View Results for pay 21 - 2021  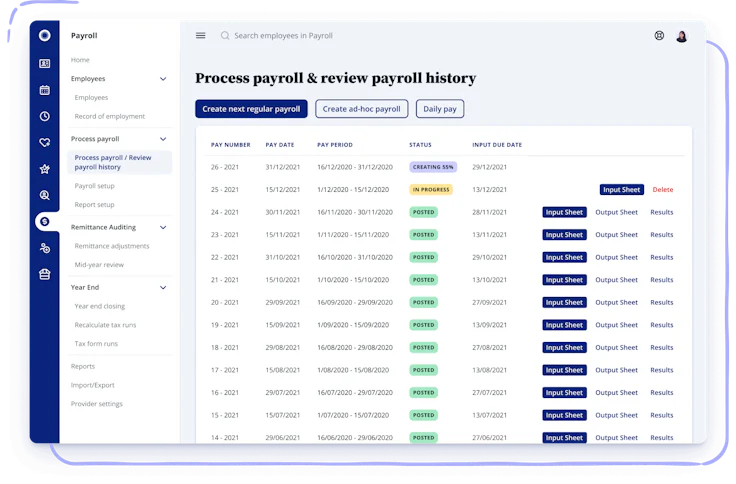point(662,280)
